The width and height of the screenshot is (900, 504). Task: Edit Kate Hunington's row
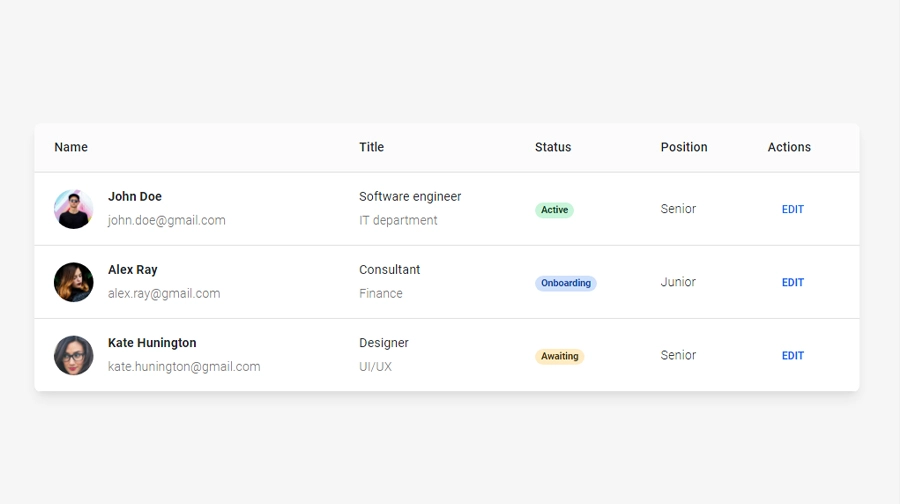792,356
